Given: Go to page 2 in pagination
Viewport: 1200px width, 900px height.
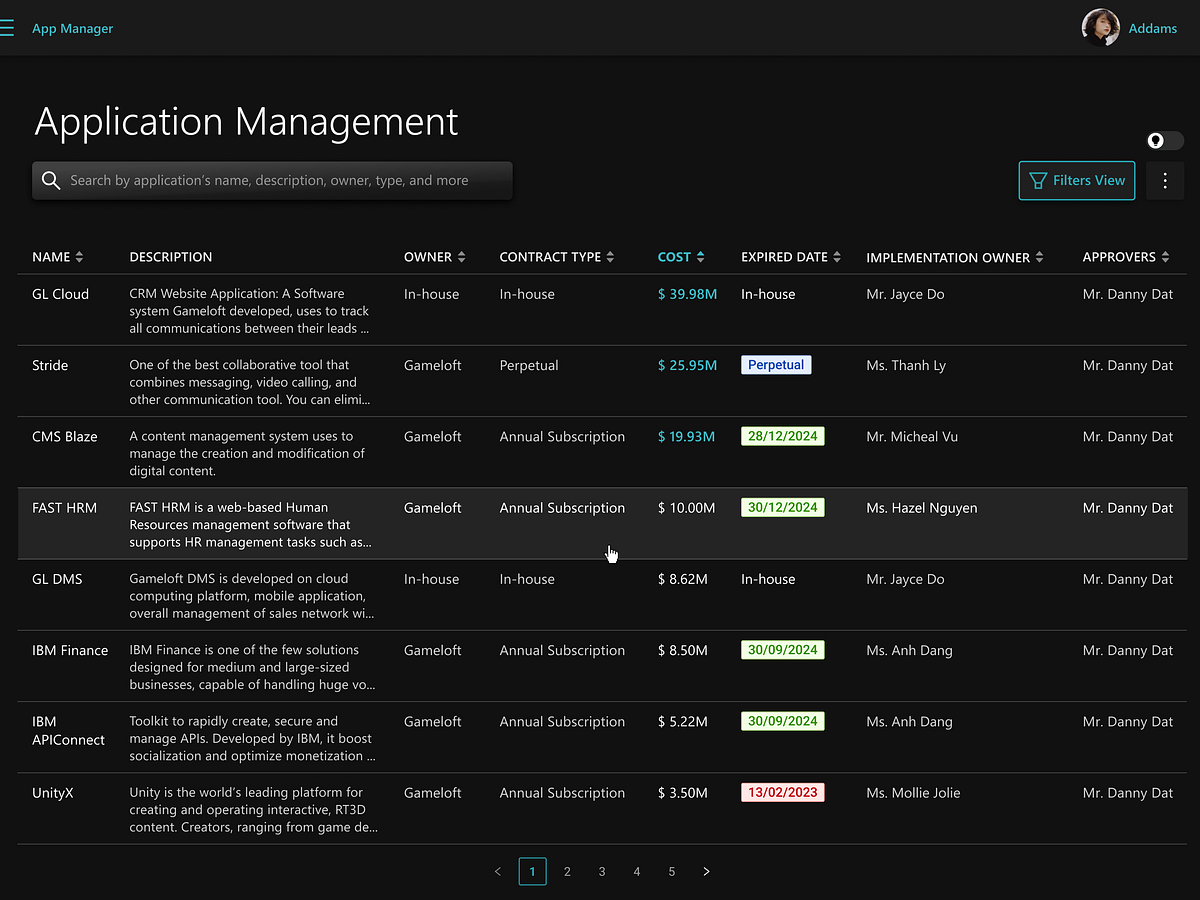Looking at the screenshot, I should tap(567, 872).
